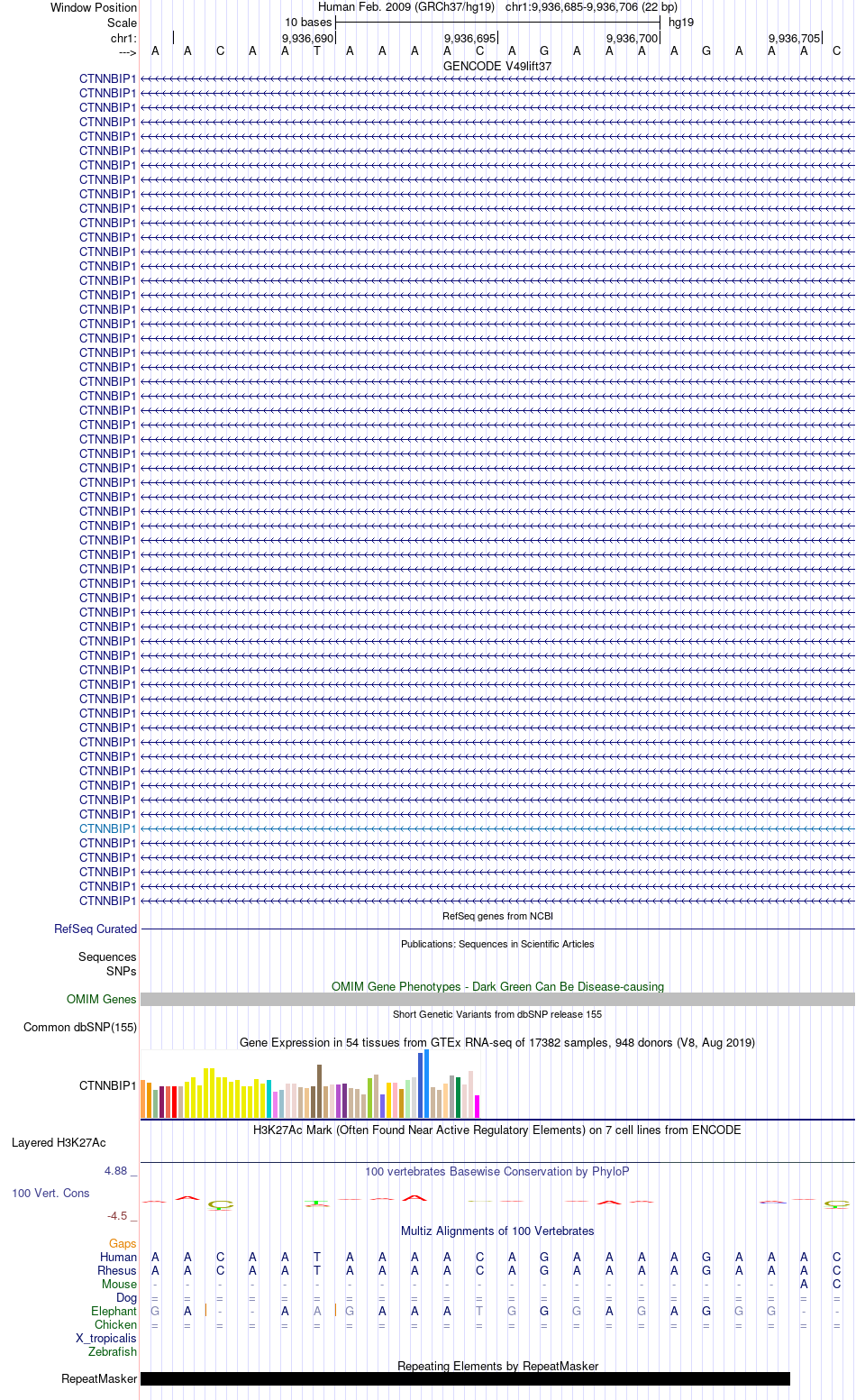856x1400 pixels.
Task: Select the X_tropicalis alignment row label
Action: click(106, 1338)
